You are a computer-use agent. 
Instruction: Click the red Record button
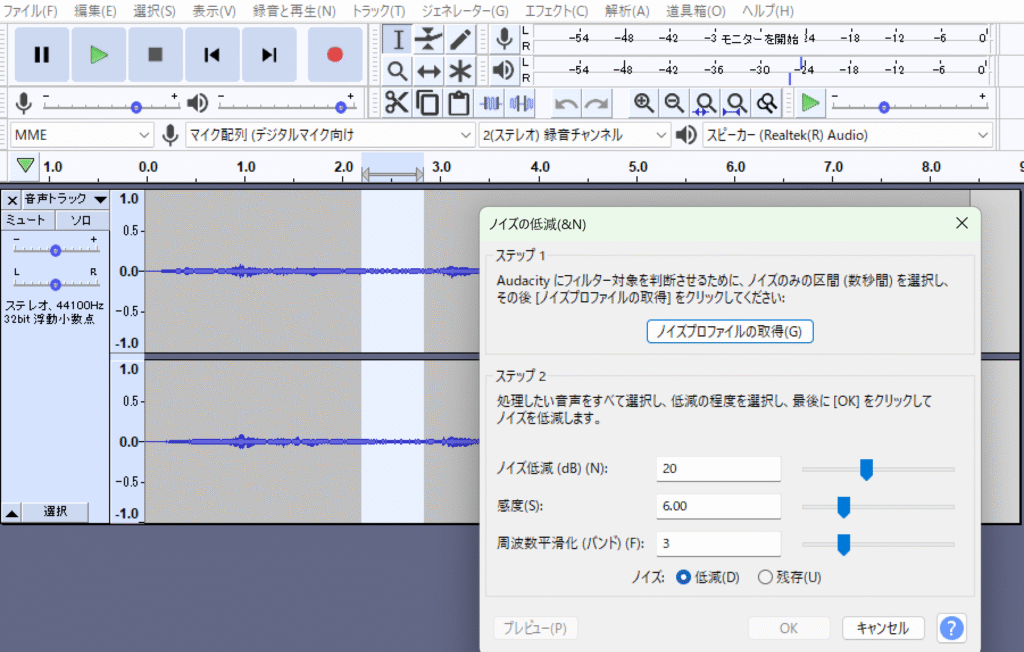pyautogui.click(x=335, y=55)
